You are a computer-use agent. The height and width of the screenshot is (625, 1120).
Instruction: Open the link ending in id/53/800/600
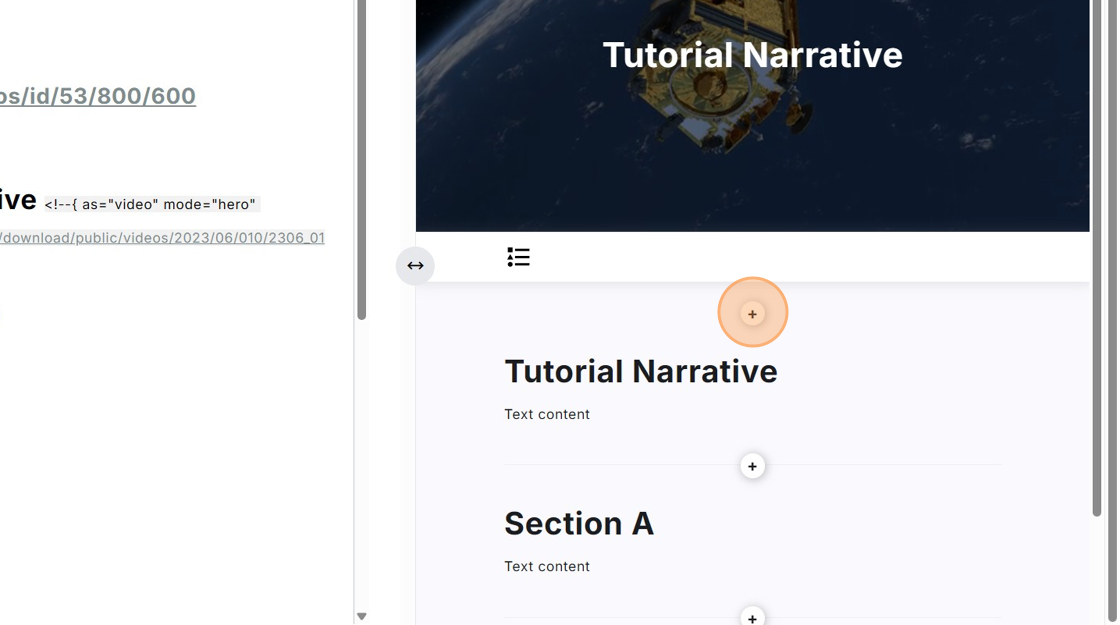(97, 96)
